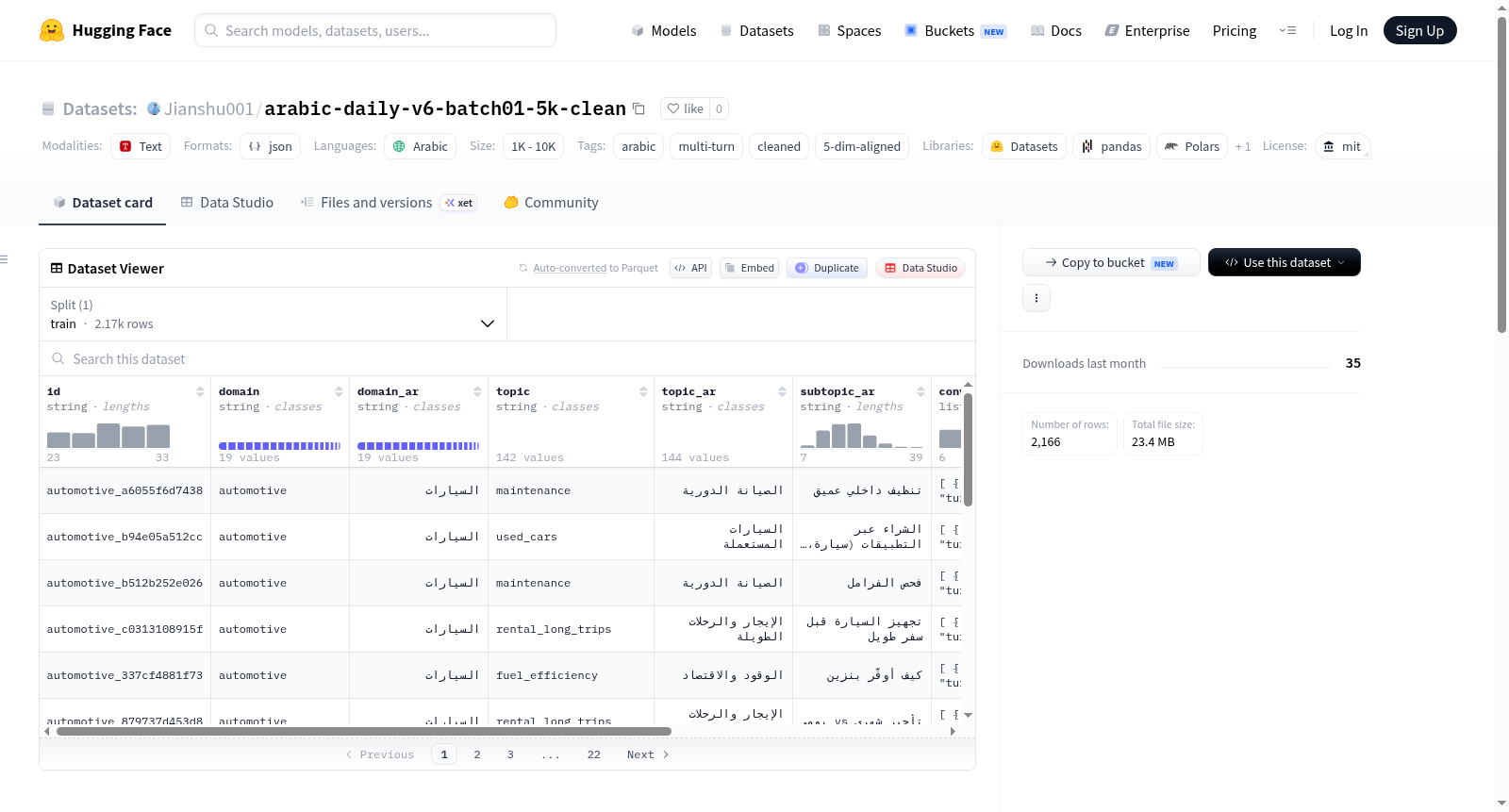Viewport: 1509px width, 812px height.
Task: Click the Arabic language tag
Action: [420, 146]
